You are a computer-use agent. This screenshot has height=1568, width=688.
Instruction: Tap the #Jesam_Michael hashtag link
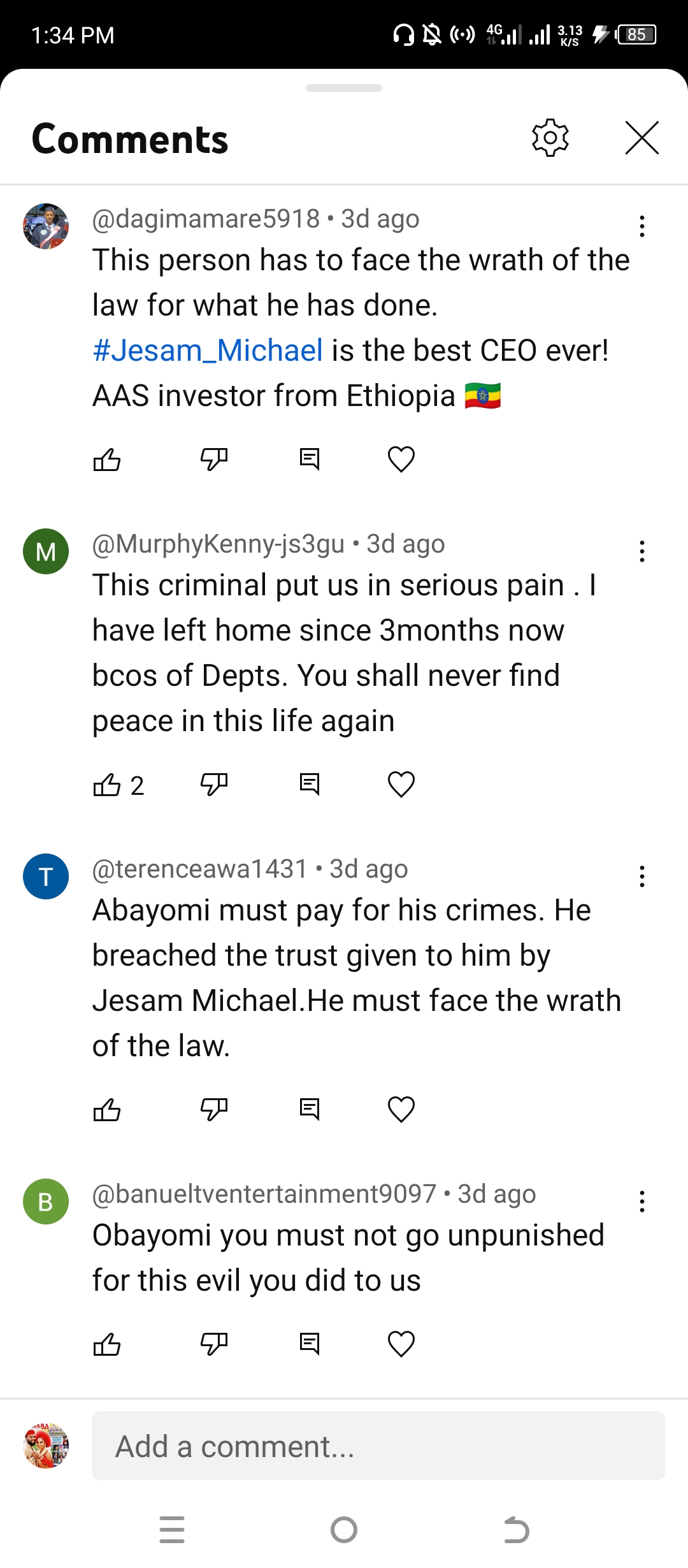[x=208, y=351]
